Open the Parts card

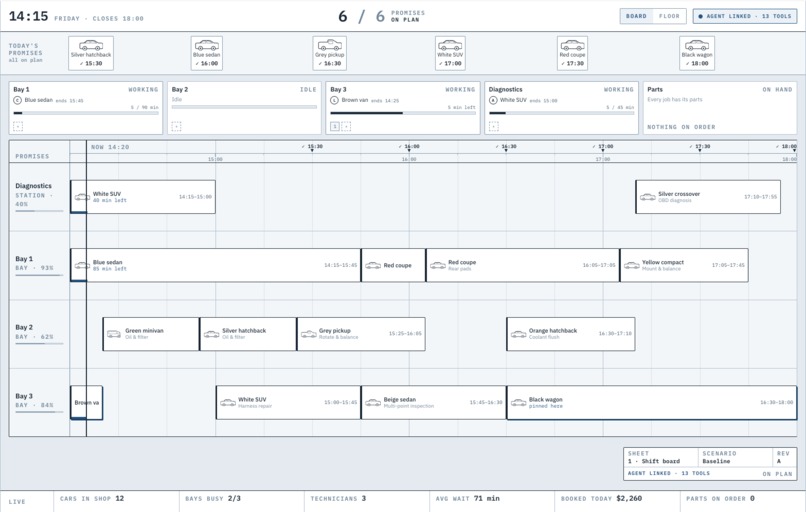click(720, 108)
